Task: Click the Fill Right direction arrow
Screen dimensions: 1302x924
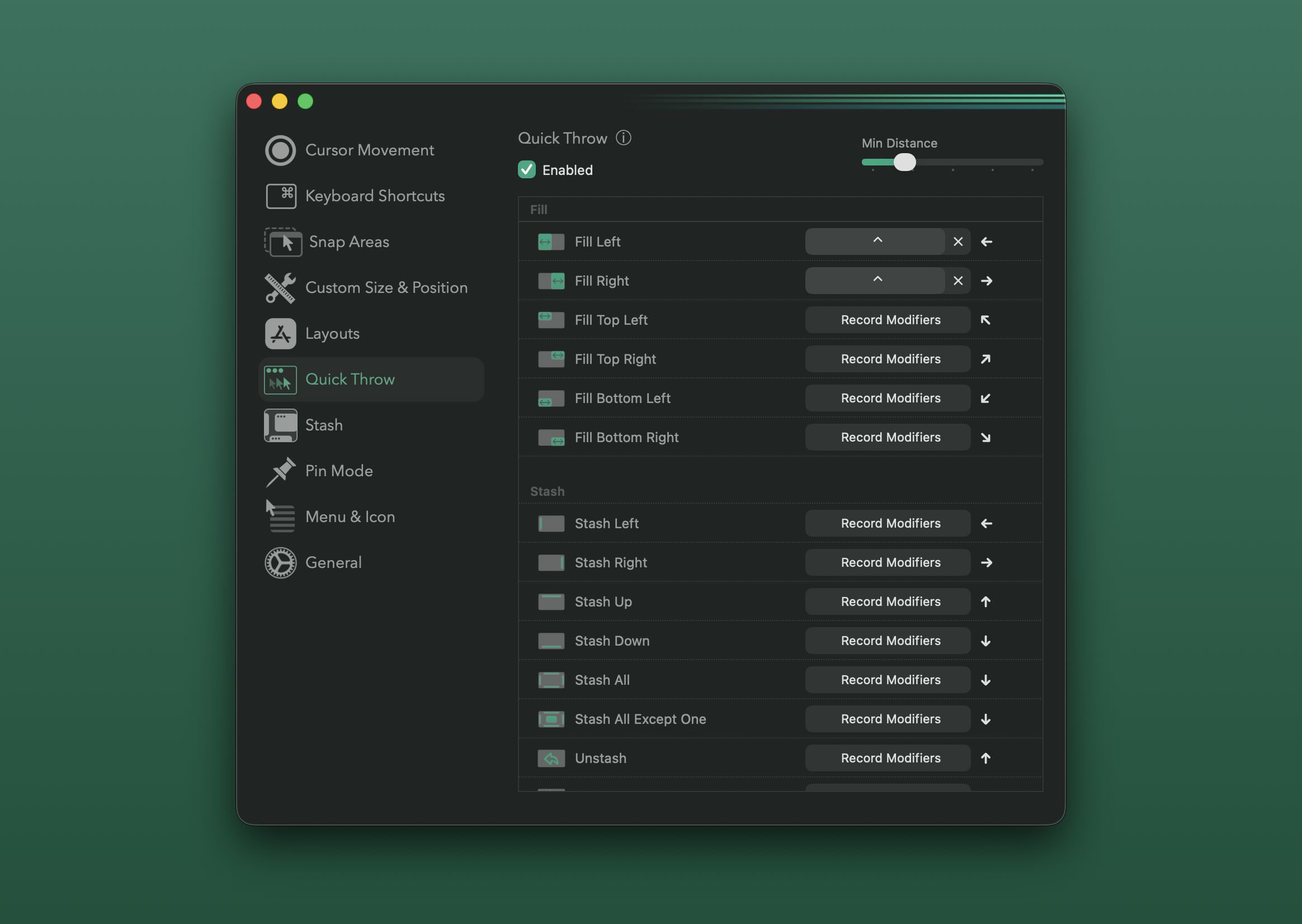Action: pos(987,281)
